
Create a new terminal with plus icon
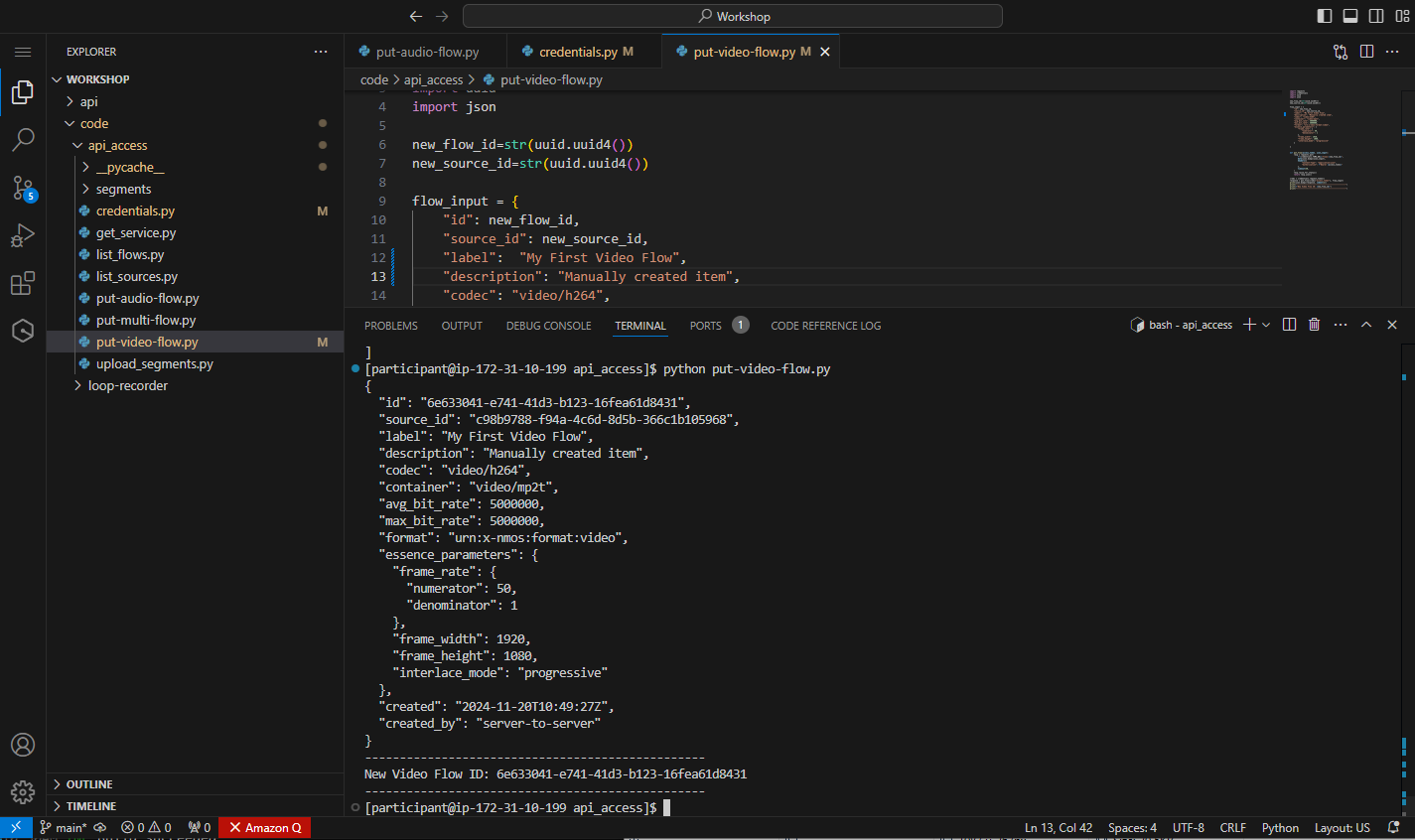[1250, 325]
